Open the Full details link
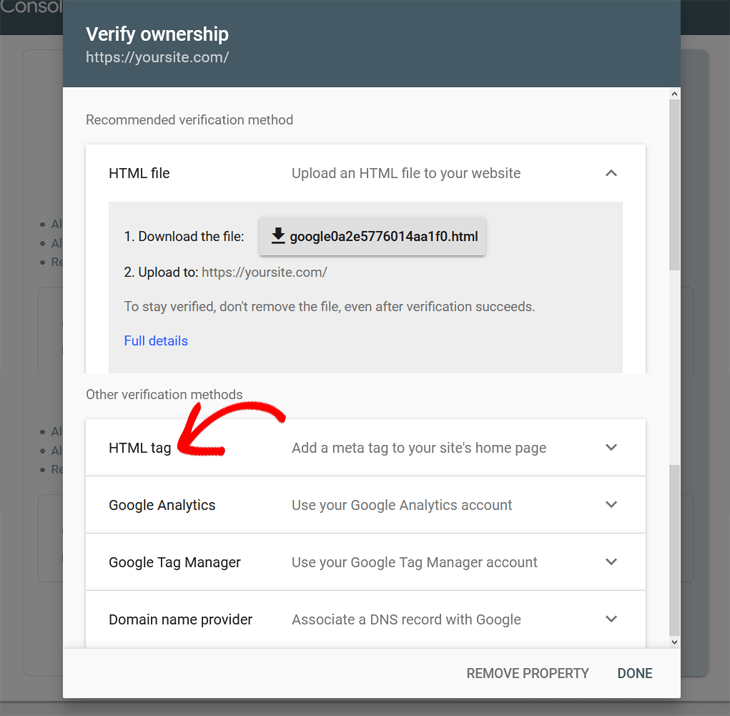This screenshot has width=730, height=716. tap(156, 341)
